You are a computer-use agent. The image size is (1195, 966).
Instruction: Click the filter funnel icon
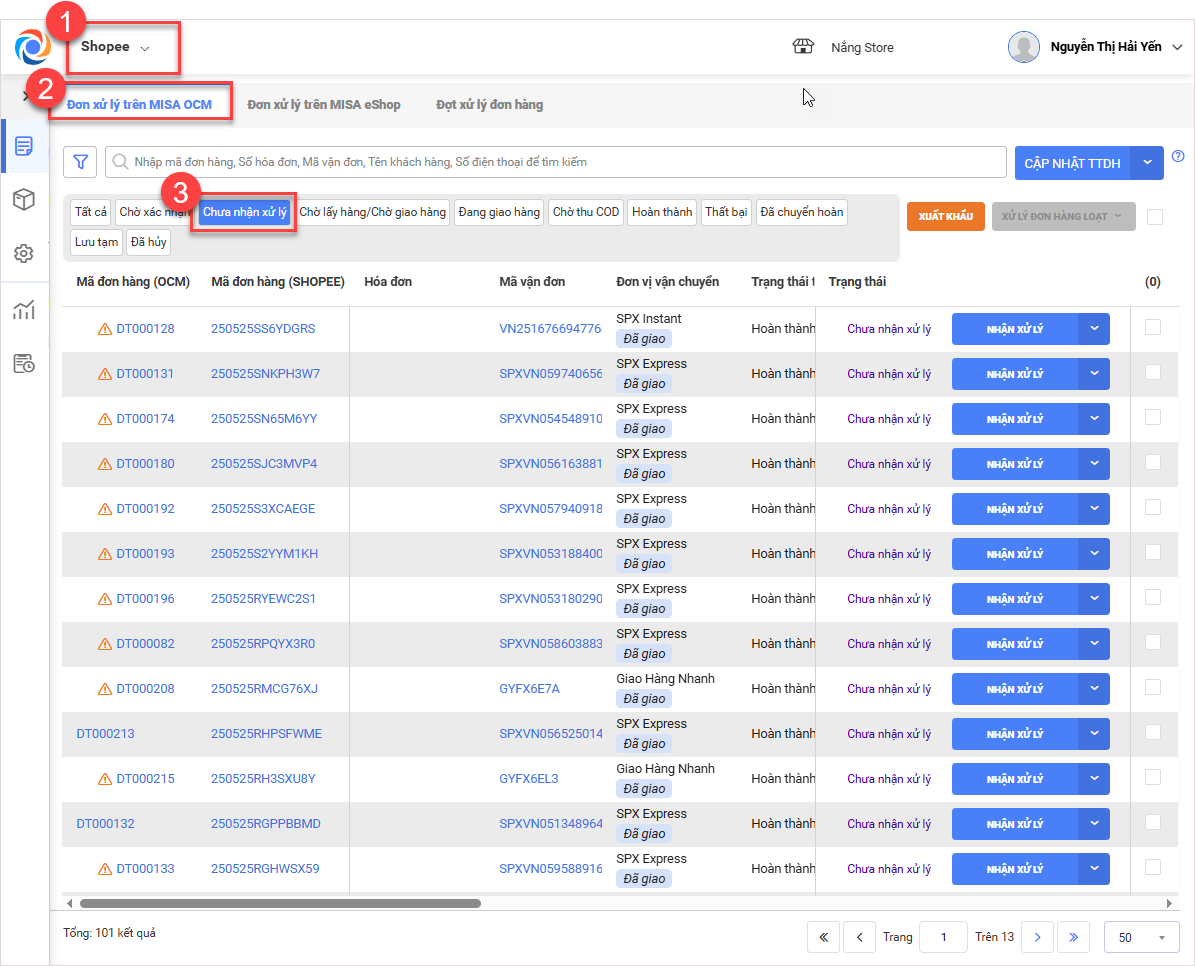point(80,162)
